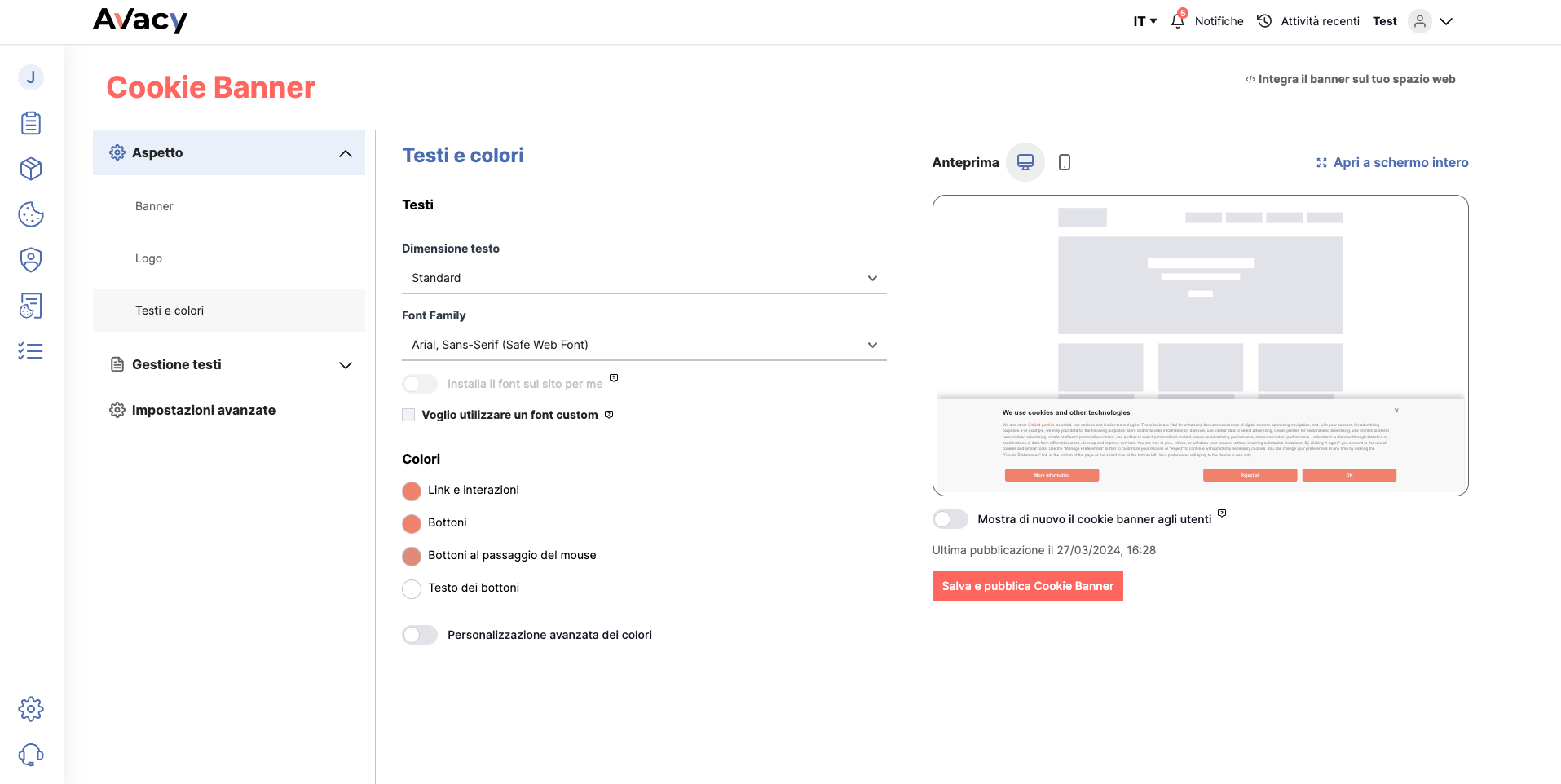Click Integra il banner sul tuo spazio web
1561x784 pixels.
(x=1350, y=79)
